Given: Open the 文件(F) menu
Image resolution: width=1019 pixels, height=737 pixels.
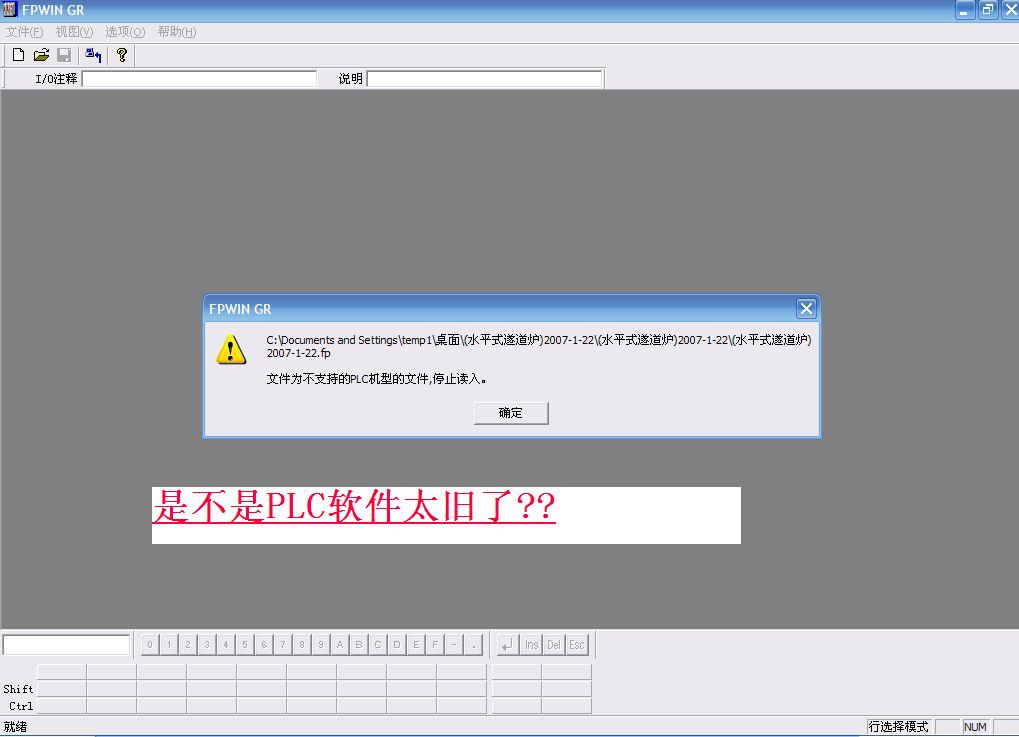Looking at the screenshot, I should pyautogui.click(x=24, y=32).
